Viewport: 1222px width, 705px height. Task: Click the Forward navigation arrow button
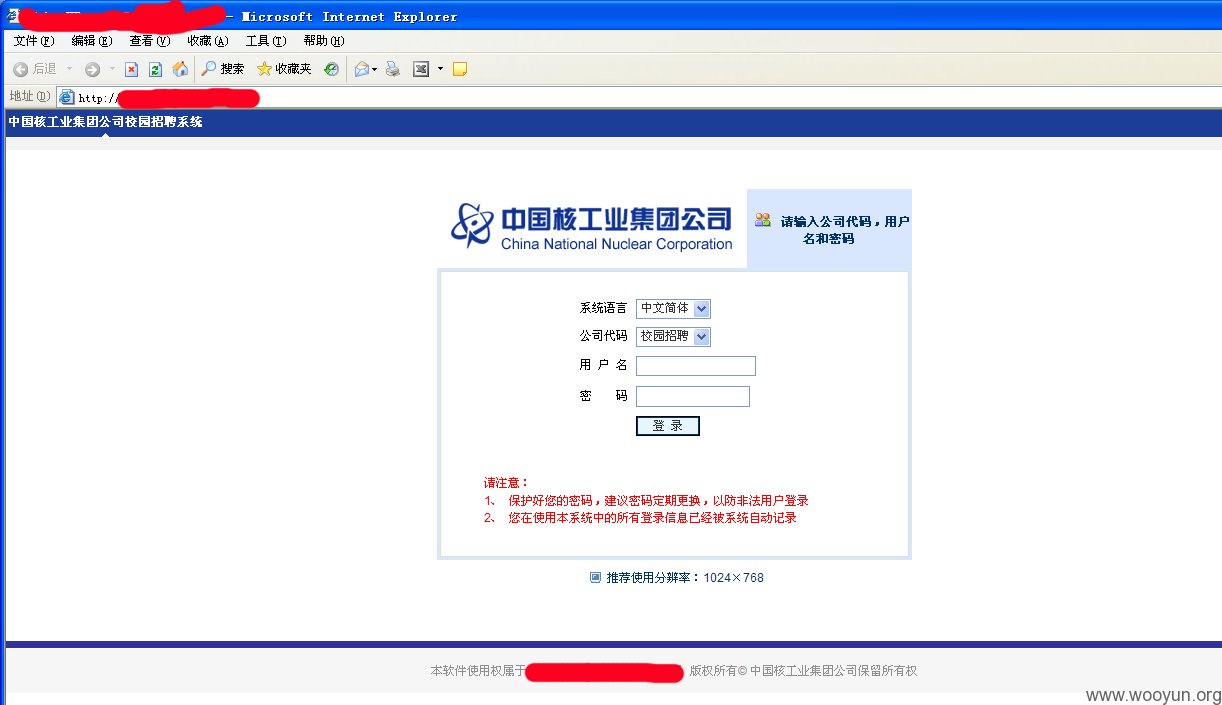[92, 69]
